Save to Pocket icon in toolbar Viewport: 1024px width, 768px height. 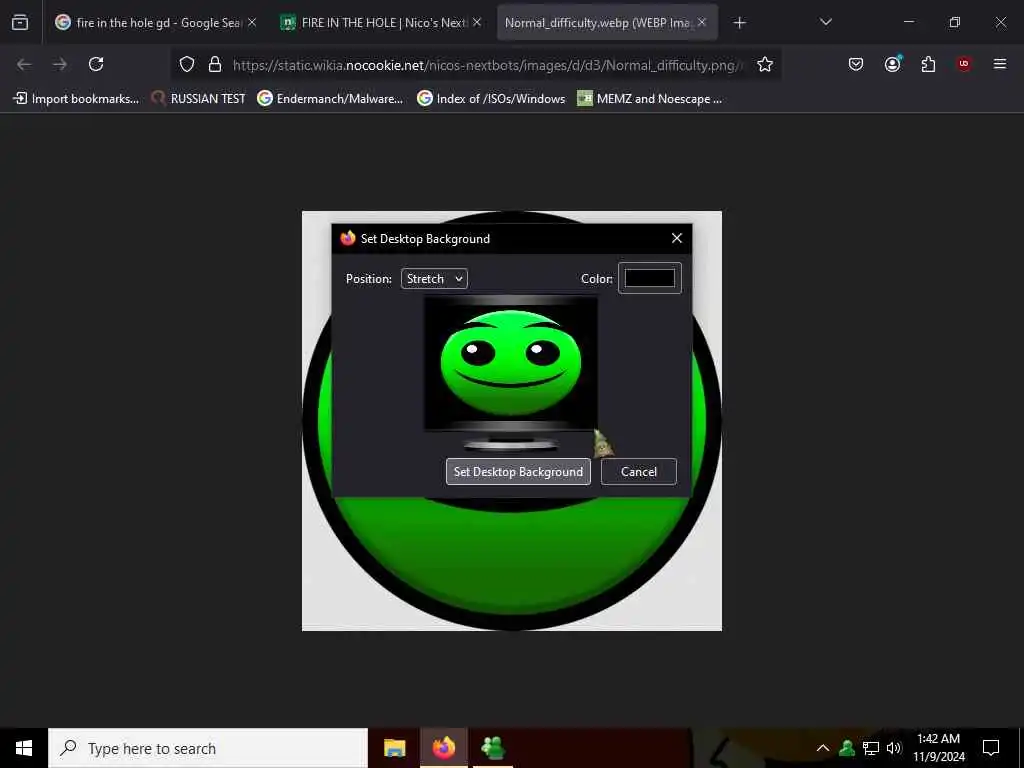tap(856, 64)
